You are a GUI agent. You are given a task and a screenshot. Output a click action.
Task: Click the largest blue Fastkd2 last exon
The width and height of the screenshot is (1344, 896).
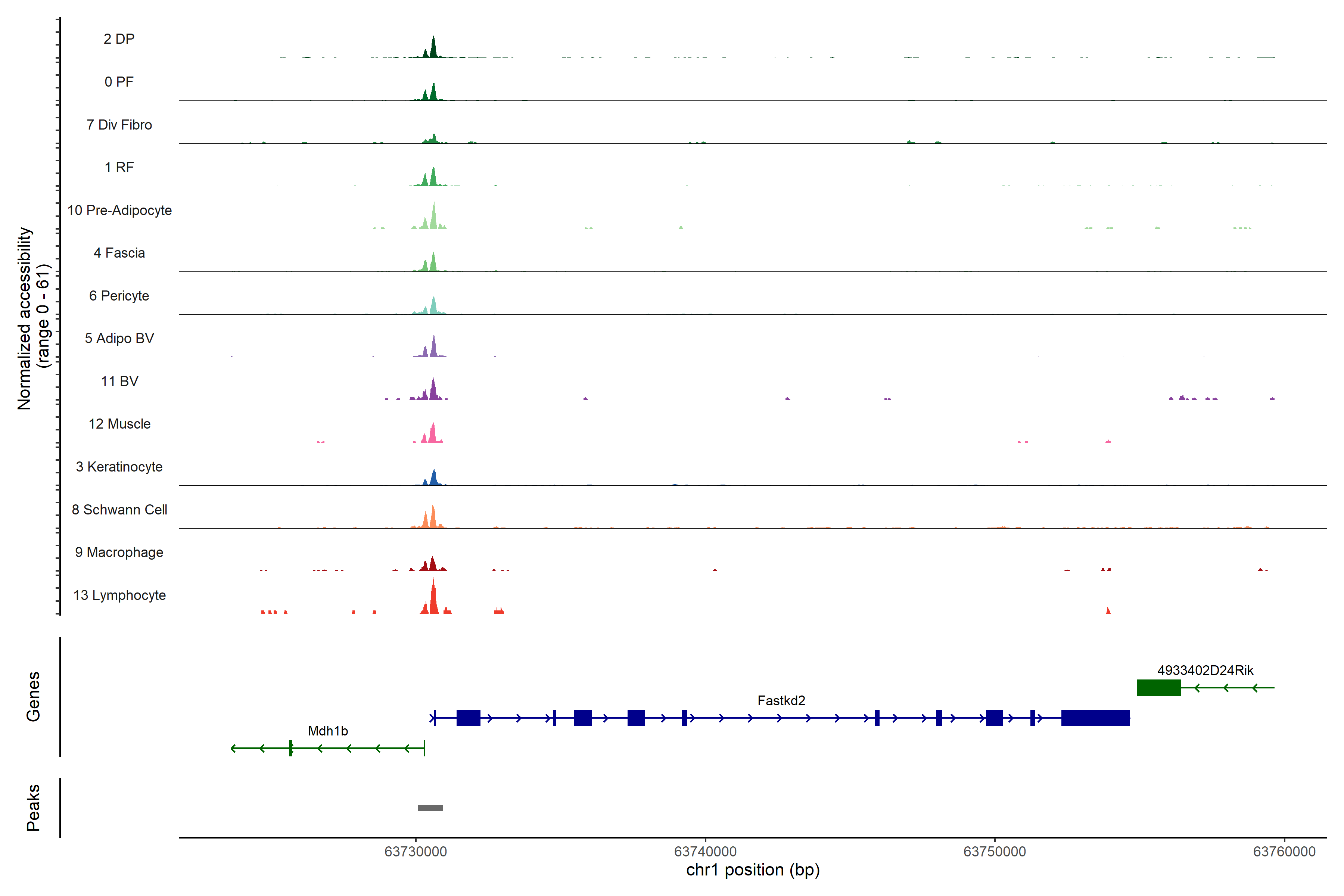(x=1095, y=718)
